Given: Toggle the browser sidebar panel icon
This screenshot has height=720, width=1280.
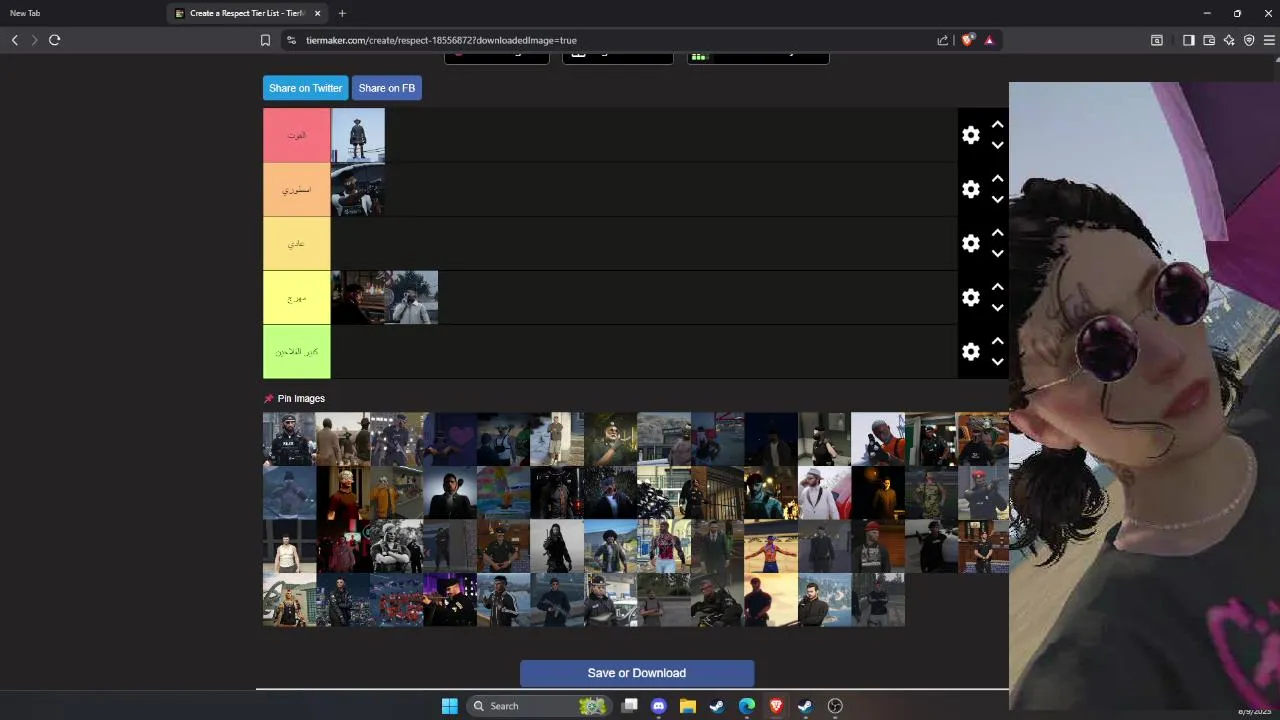Looking at the screenshot, I should point(1188,40).
